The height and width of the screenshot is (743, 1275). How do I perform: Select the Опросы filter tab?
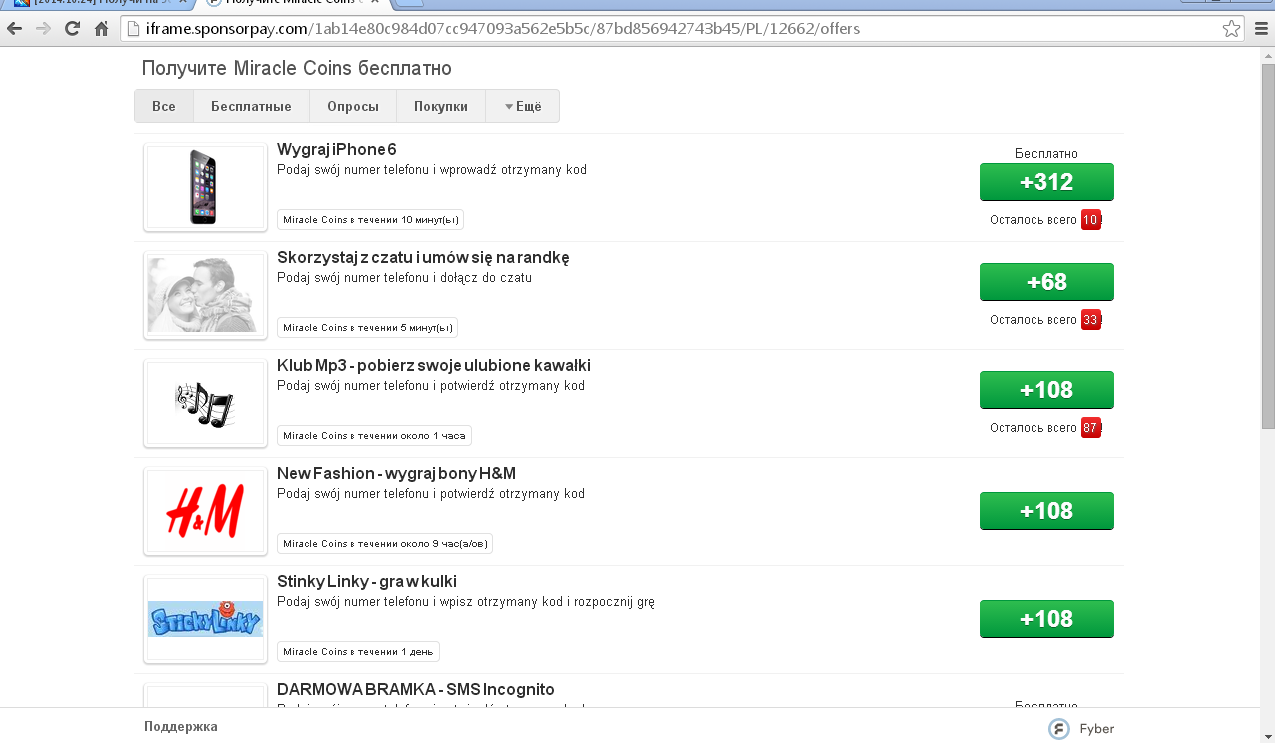353,106
